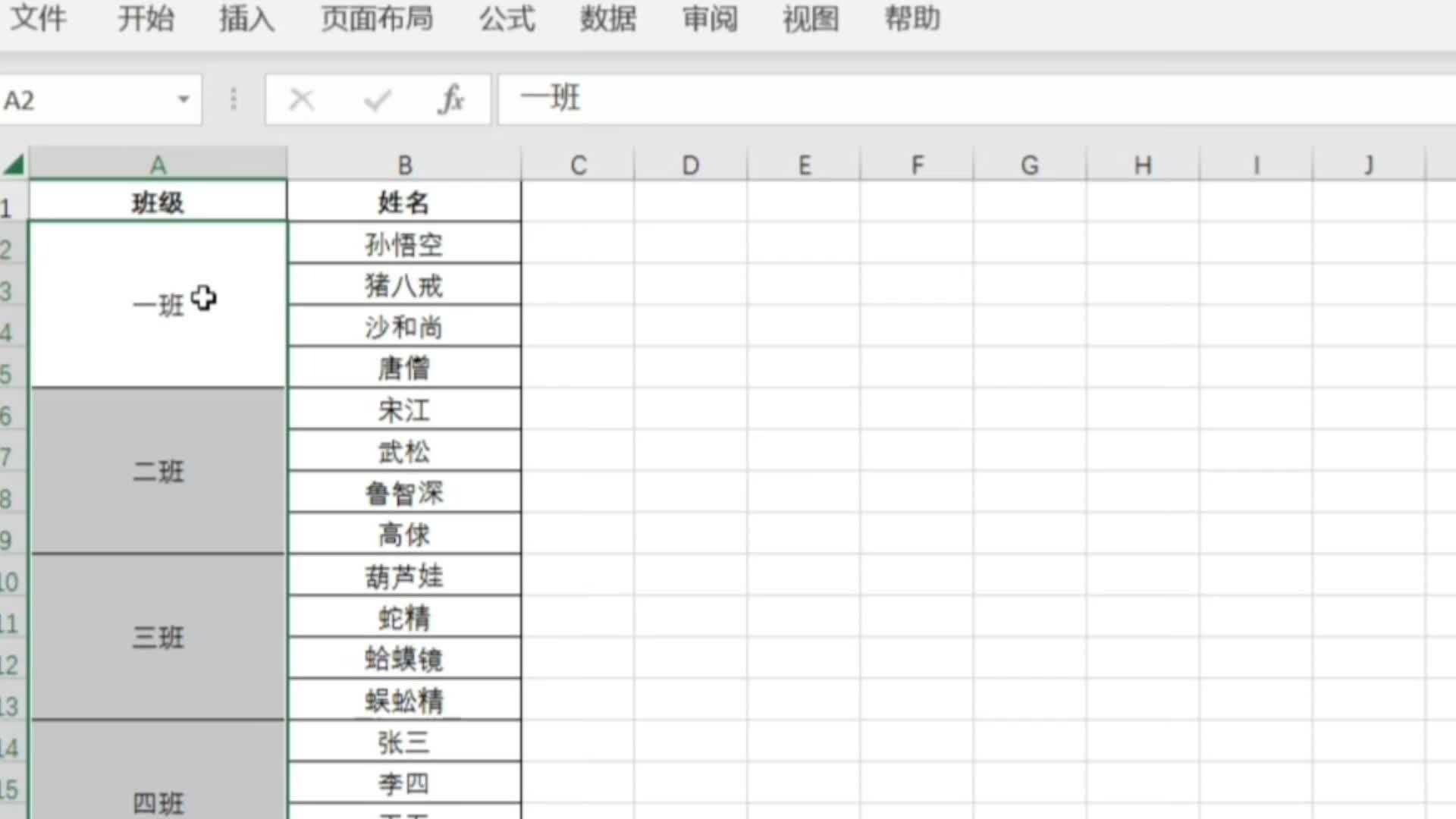Click the cell containing 猪八戒
This screenshot has width=1456, height=819.
click(404, 285)
